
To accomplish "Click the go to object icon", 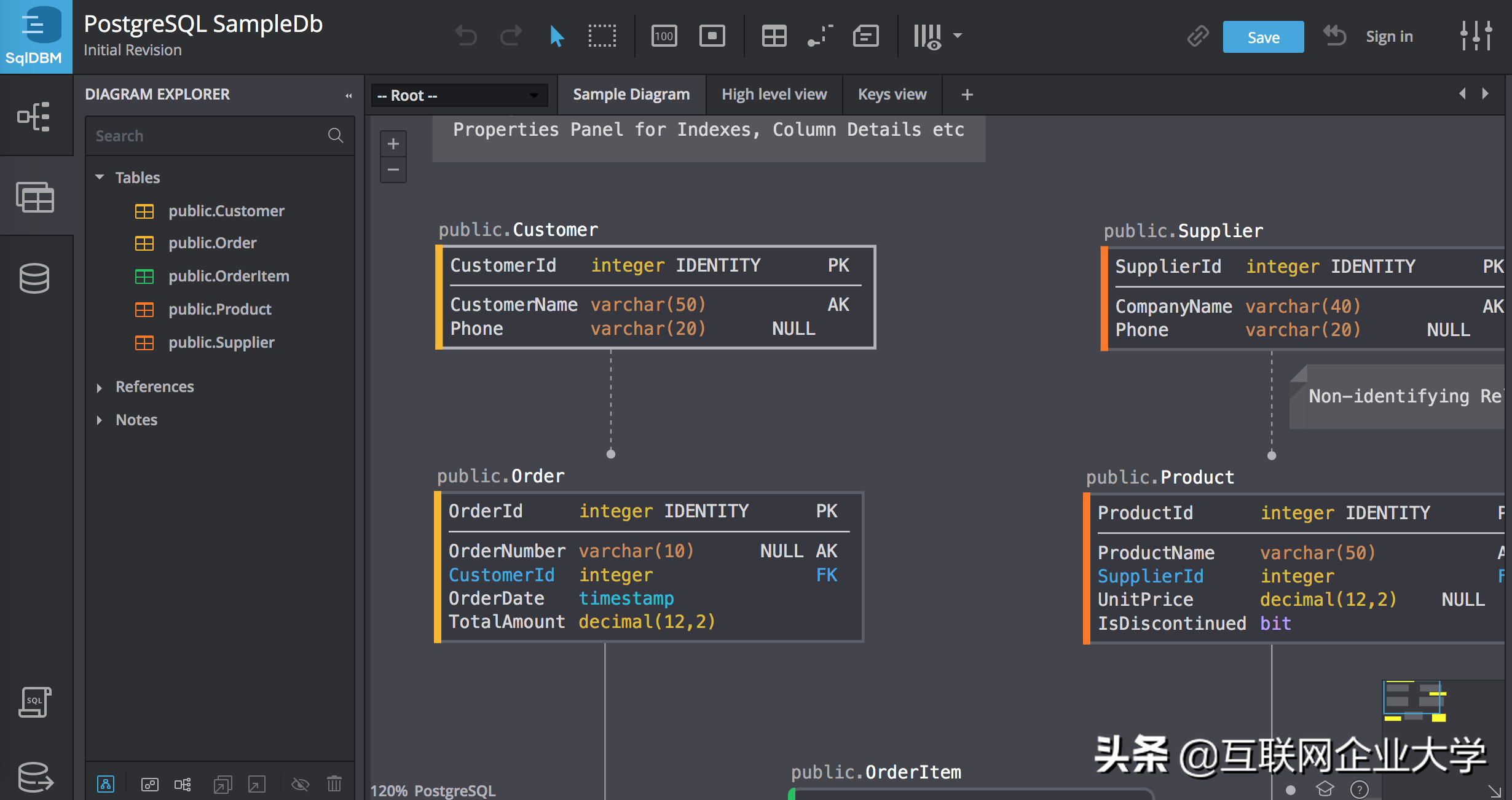I will pyautogui.click(x=257, y=784).
